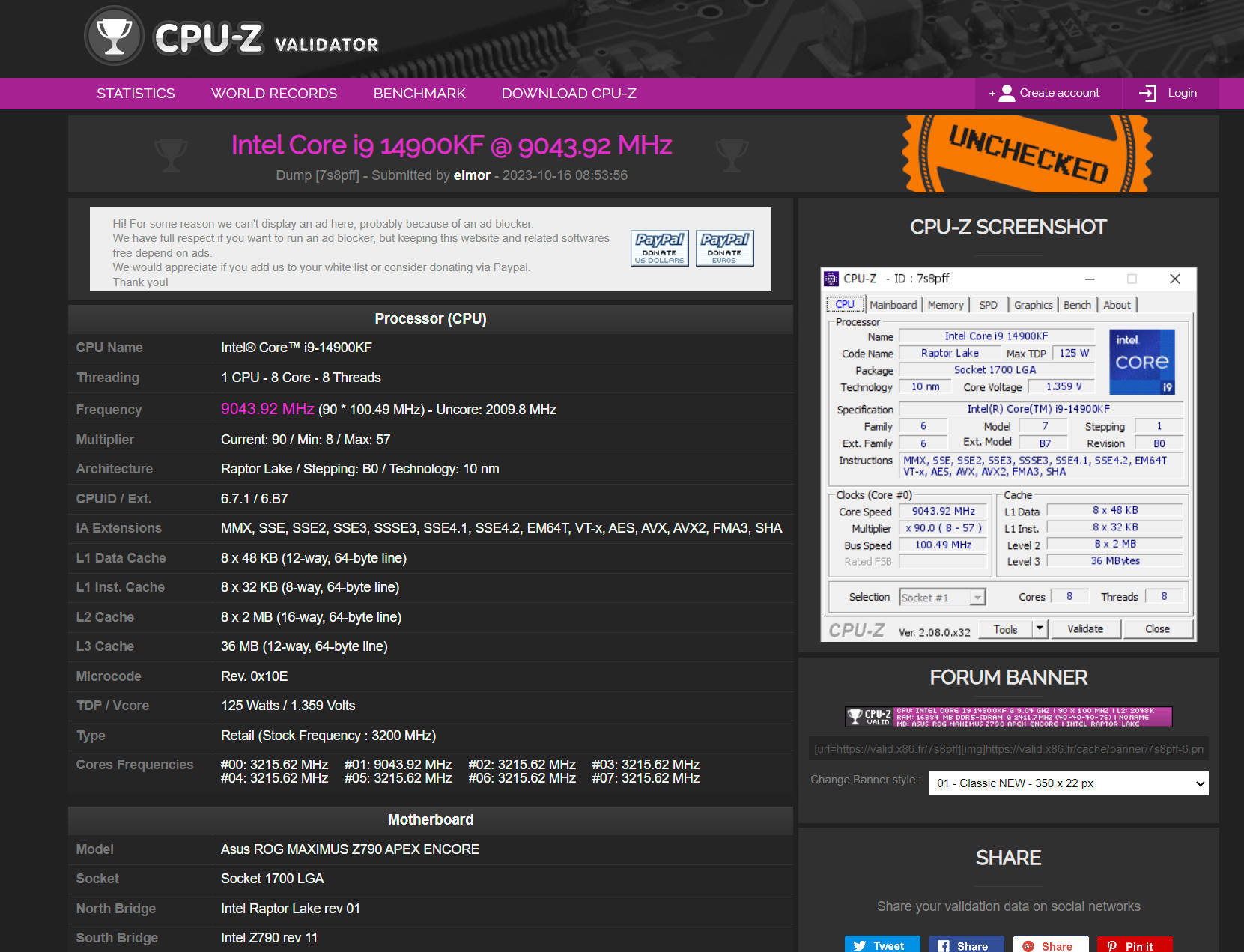Click the Tools button in the screenshot
The height and width of the screenshot is (952, 1244).
1005,629
